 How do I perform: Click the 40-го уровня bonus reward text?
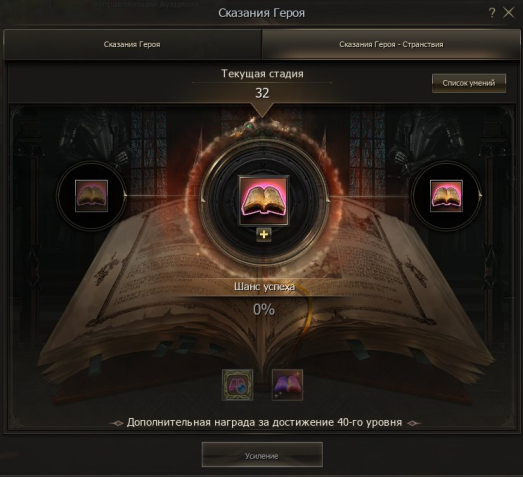point(370,422)
